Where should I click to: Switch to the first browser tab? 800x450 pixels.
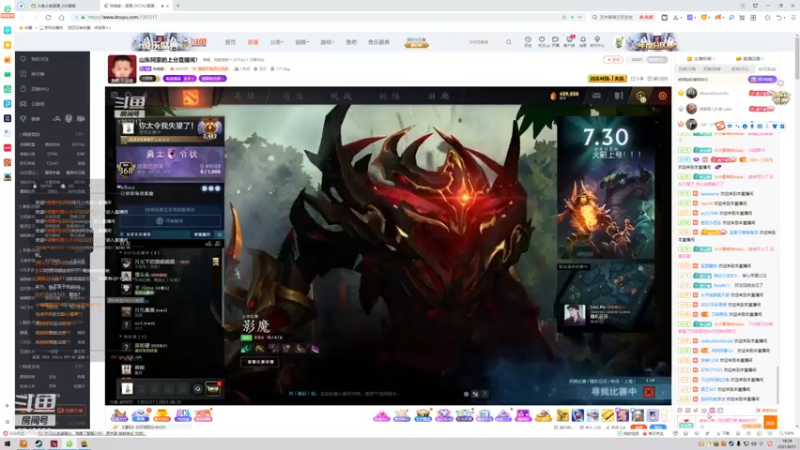point(57,6)
